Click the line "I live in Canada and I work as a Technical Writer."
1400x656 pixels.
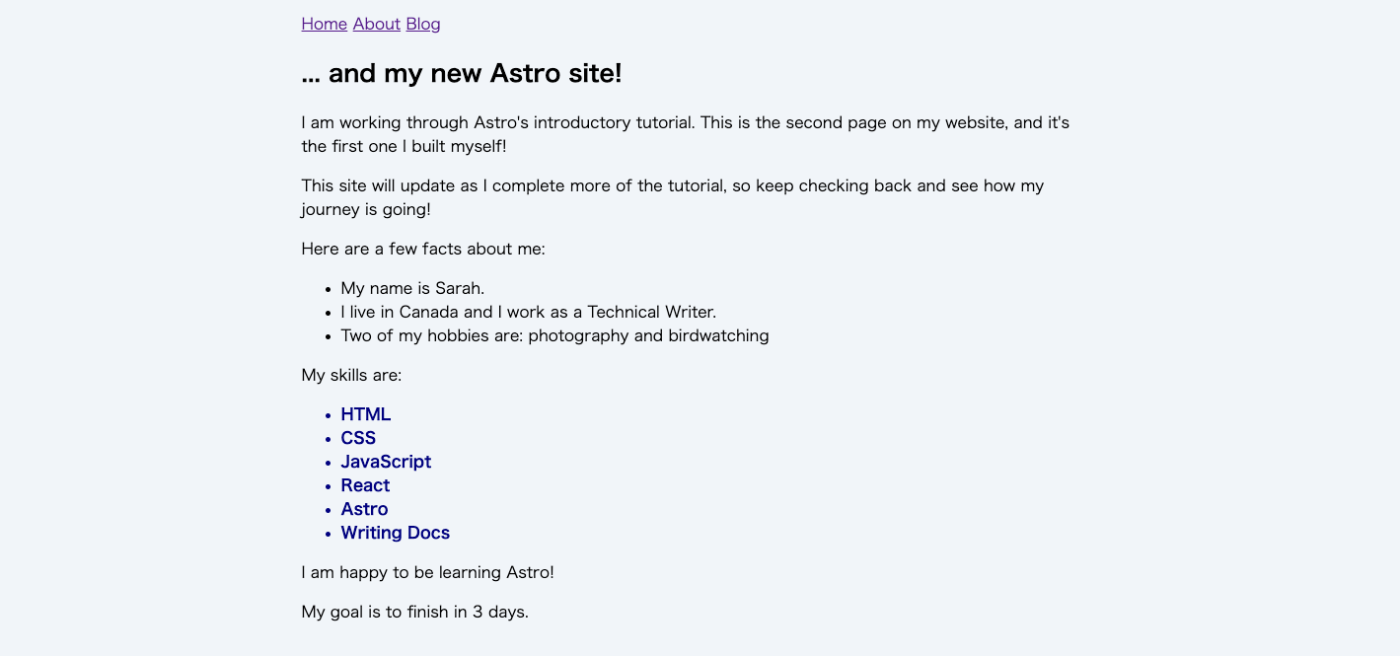(528, 312)
